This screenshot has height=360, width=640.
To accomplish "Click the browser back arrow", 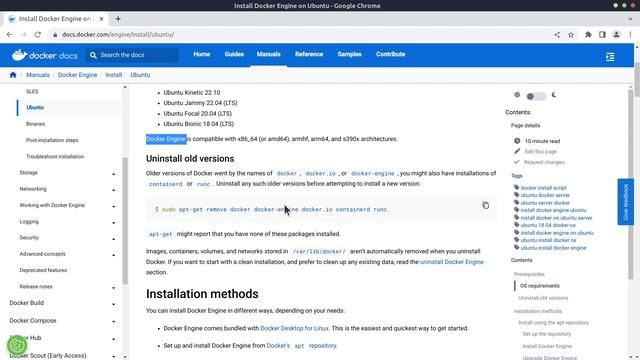I will click(9, 35).
